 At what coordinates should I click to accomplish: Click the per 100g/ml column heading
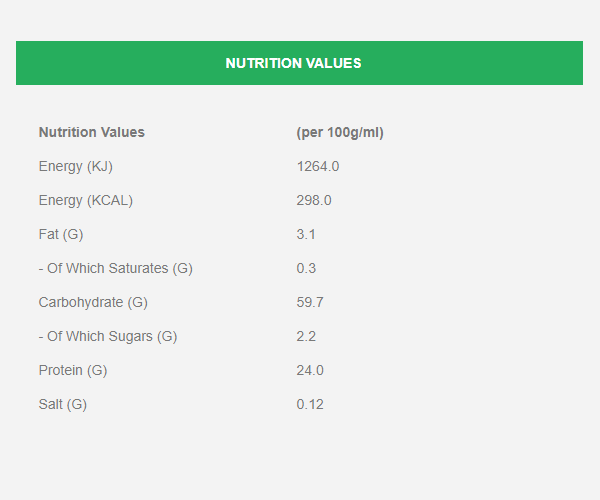tap(340, 133)
